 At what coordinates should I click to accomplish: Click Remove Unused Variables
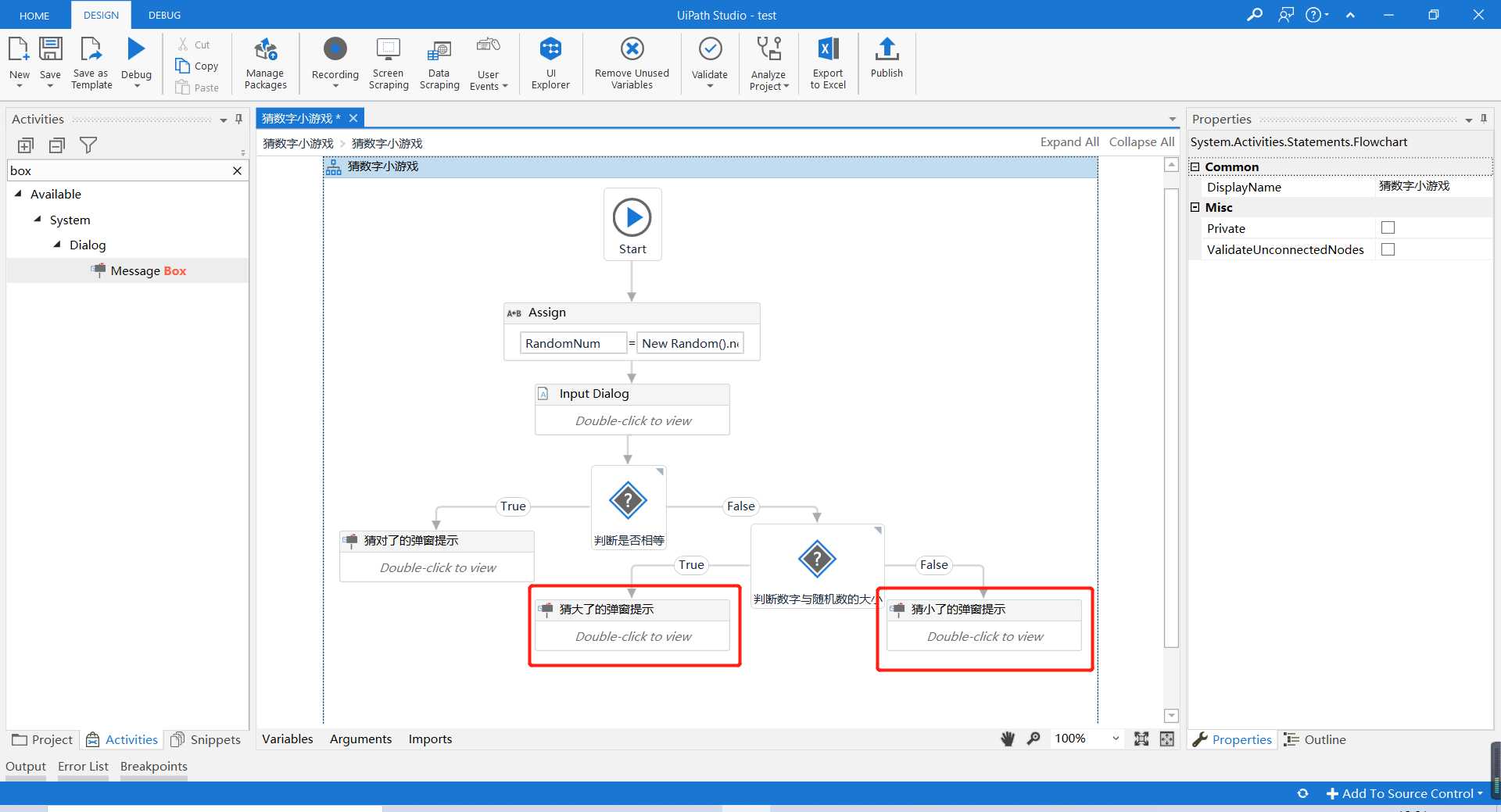[632, 63]
